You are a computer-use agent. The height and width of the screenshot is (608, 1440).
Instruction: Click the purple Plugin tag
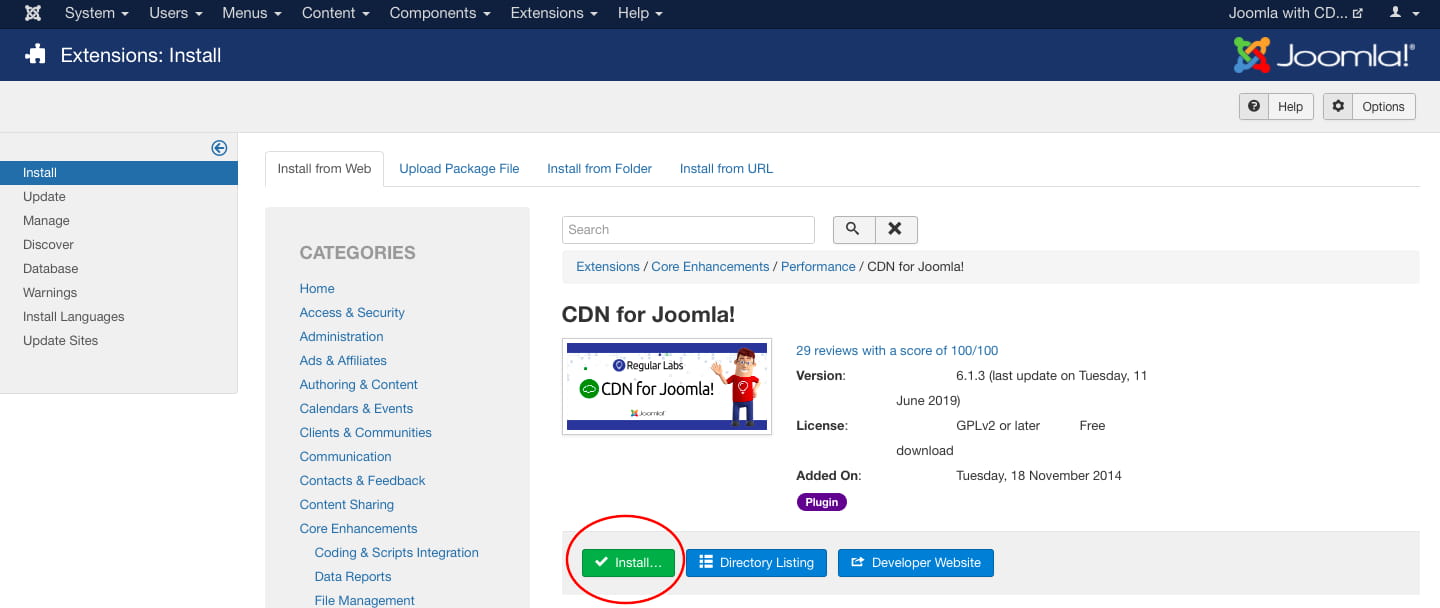point(822,502)
